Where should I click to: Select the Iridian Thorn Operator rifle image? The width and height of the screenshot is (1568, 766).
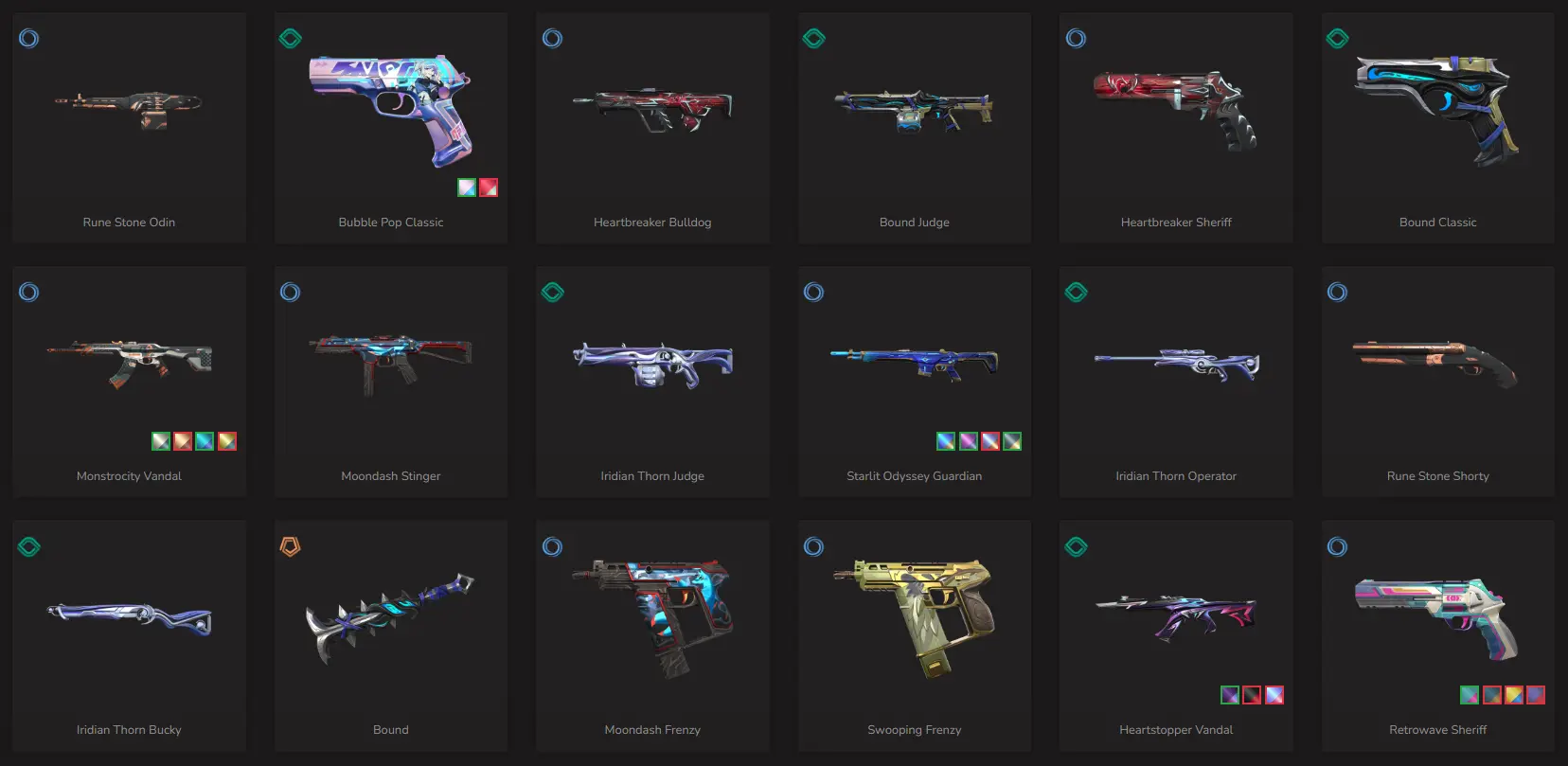[x=1177, y=364]
